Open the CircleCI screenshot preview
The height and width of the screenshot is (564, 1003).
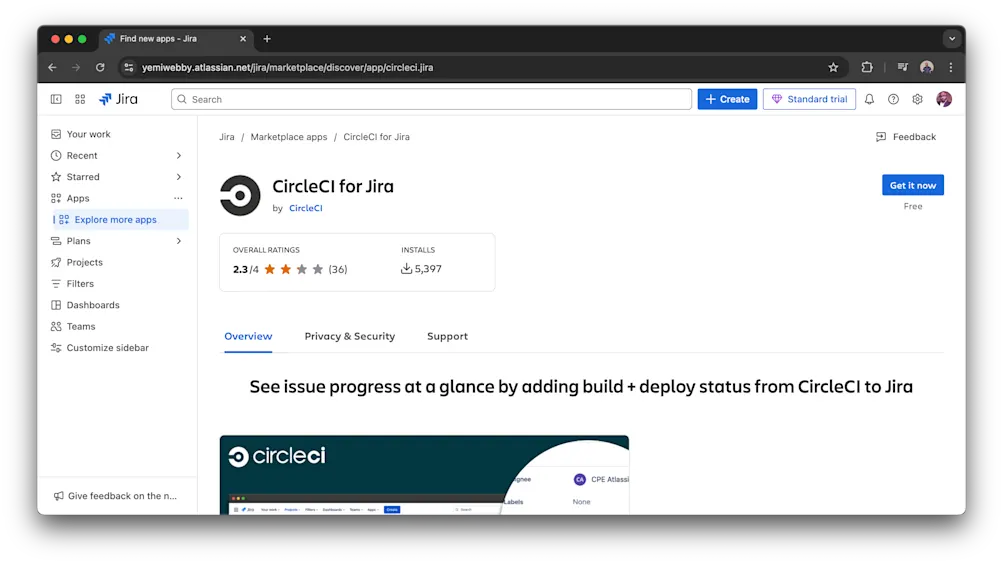(424, 475)
